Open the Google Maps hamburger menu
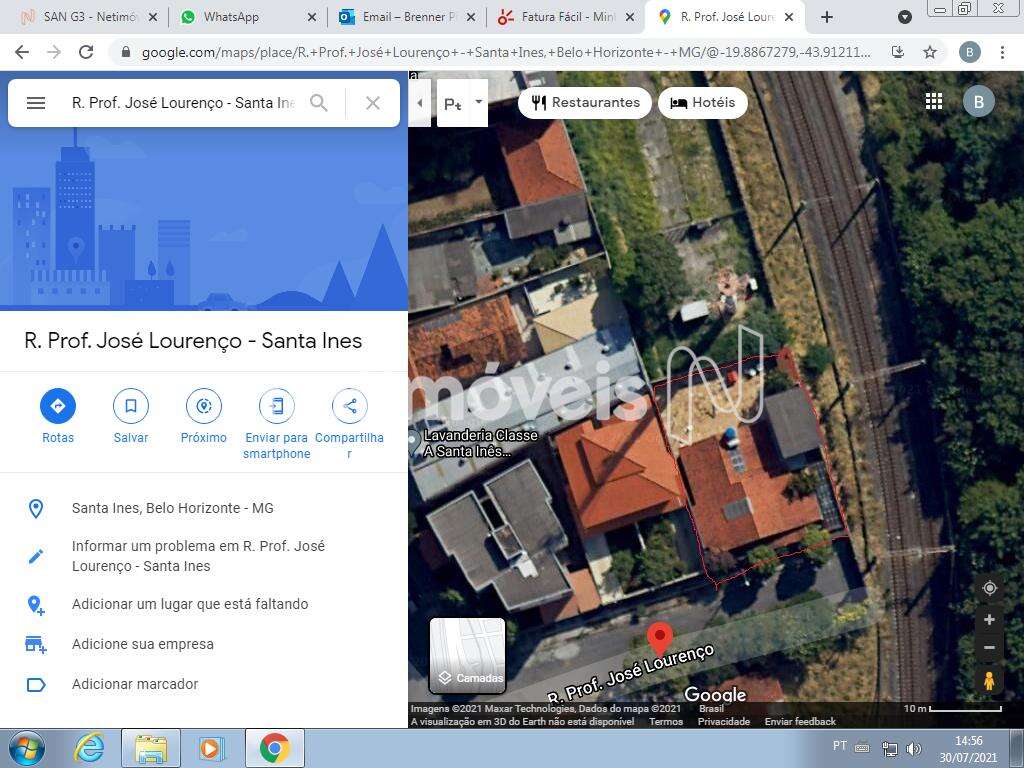The height and width of the screenshot is (768, 1024). point(36,103)
